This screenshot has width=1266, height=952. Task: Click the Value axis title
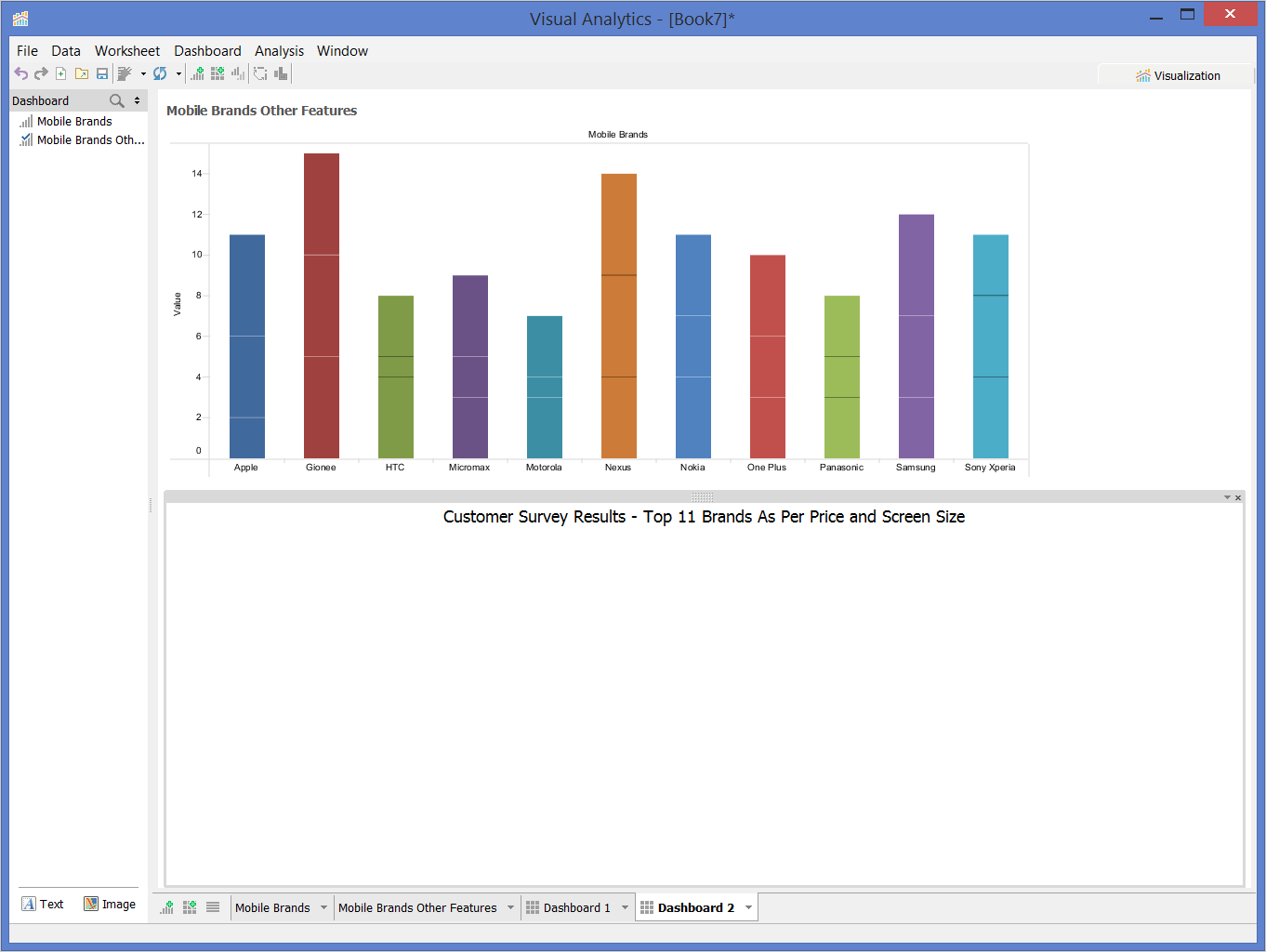point(177,304)
